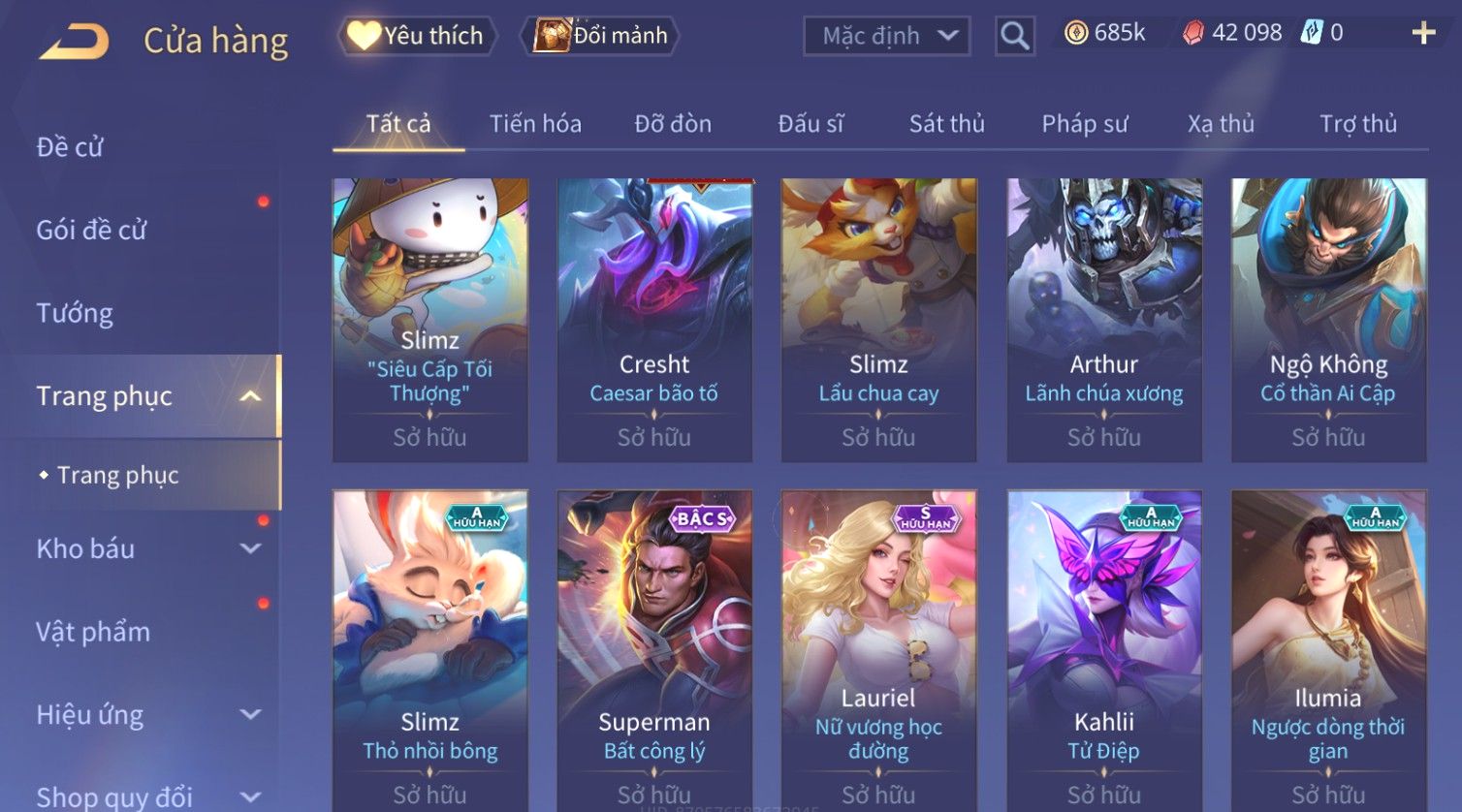Tap the plus icon to add currency
The height and width of the screenshot is (812, 1462).
point(1423,33)
